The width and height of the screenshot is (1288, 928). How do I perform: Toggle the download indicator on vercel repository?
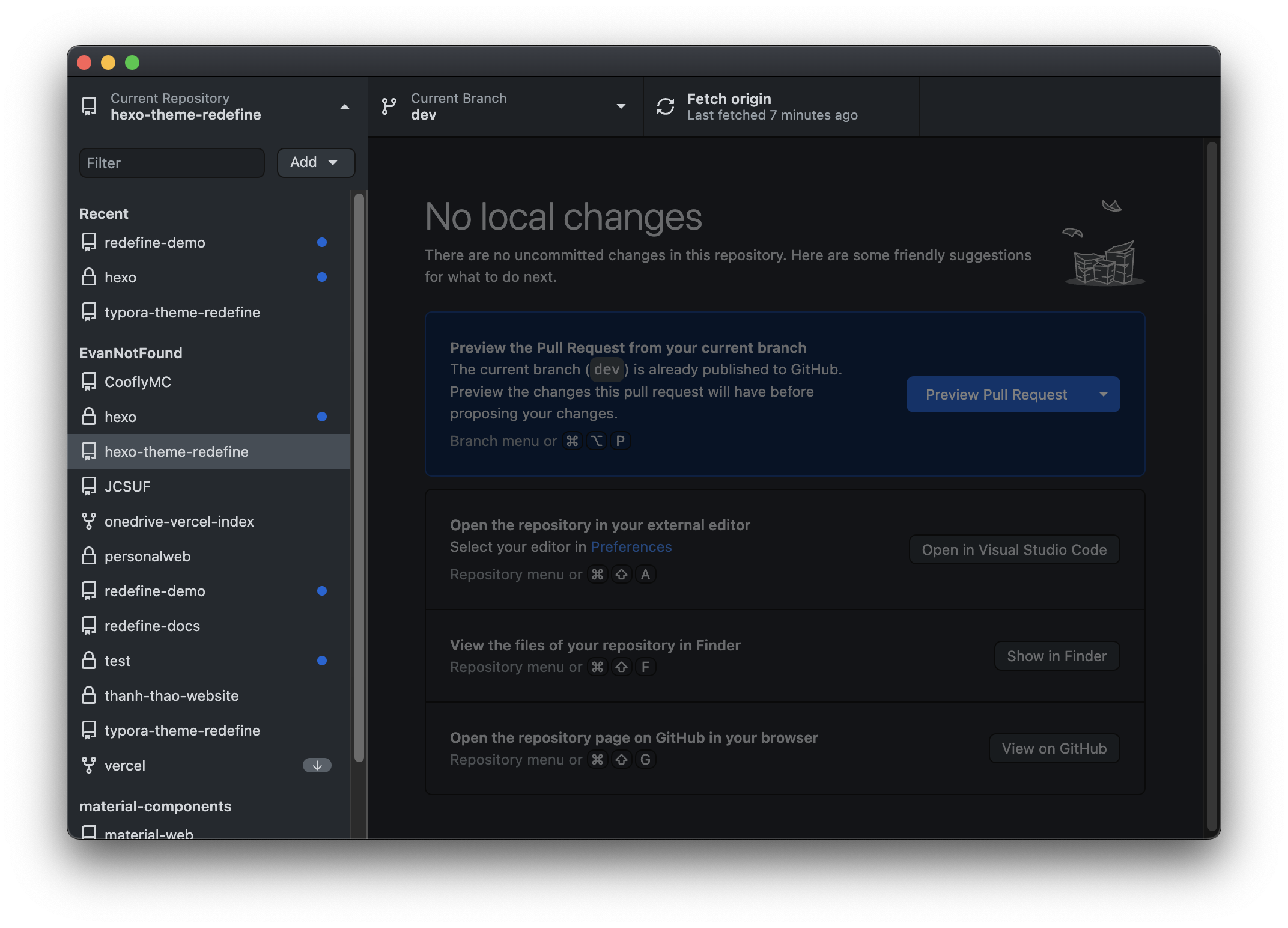pyautogui.click(x=316, y=764)
